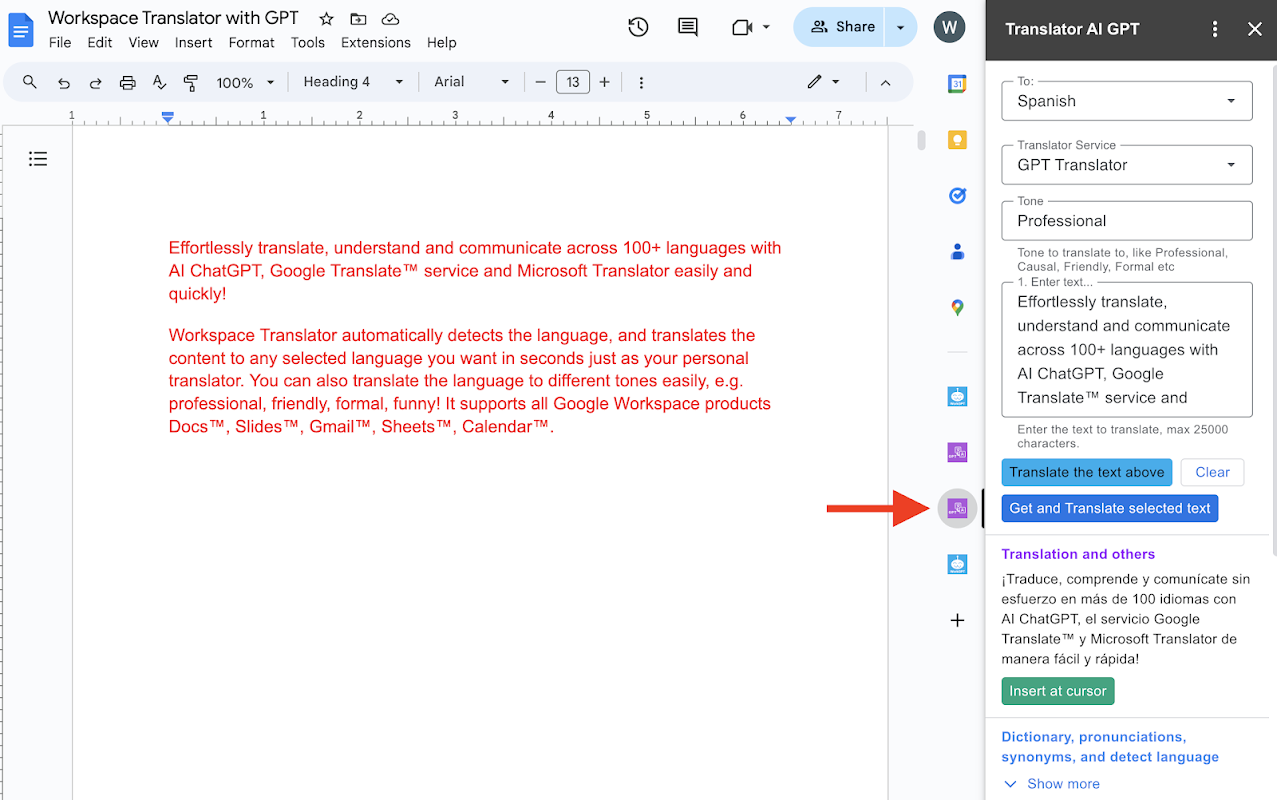The height and width of the screenshot is (800, 1277).
Task: Open the Heading 4 paragraph style dropdown
Action: pos(353,82)
